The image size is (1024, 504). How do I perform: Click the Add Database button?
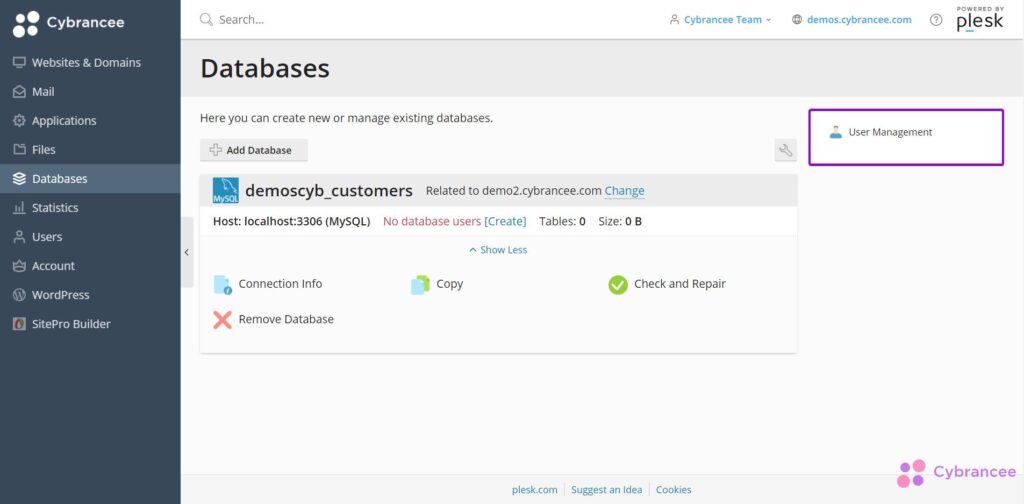tap(253, 150)
